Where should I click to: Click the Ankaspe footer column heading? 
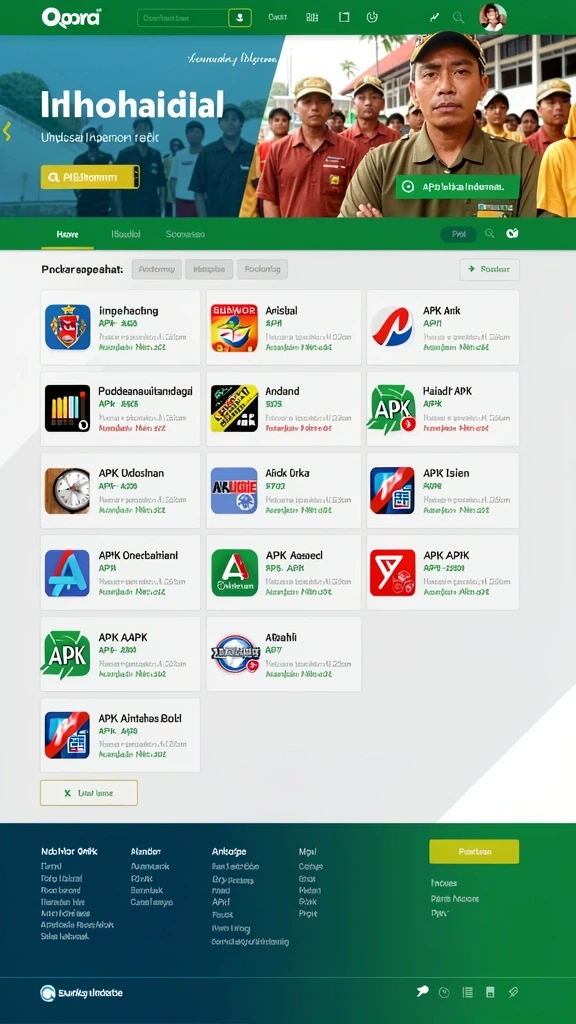click(x=229, y=852)
